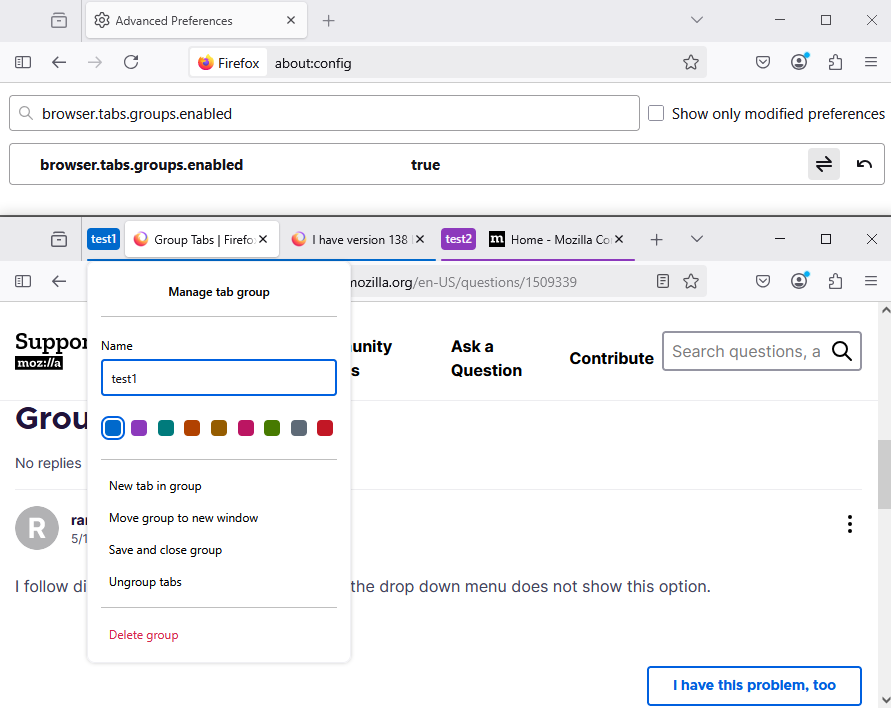Open a new tab in the lower window
The height and width of the screenshot is (708, 891).
point(656,240)
